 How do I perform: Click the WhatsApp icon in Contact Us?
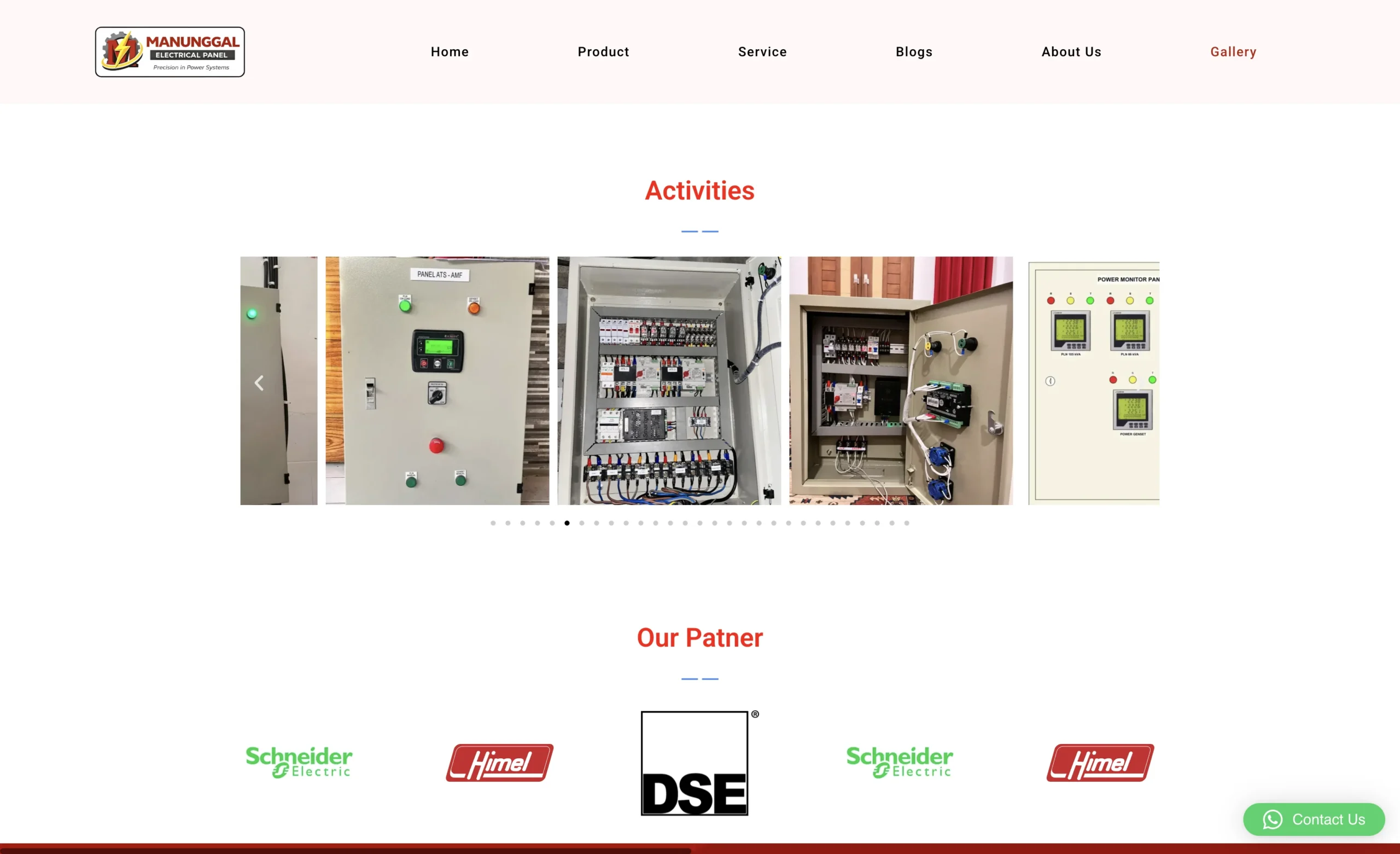click(1272, 820)
